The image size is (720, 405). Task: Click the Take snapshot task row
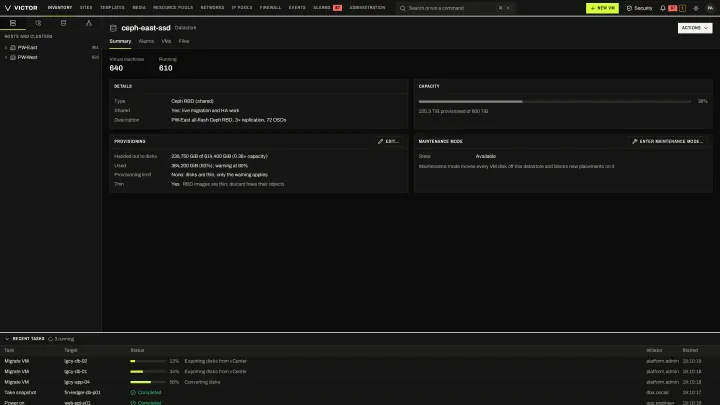(360, 393)
